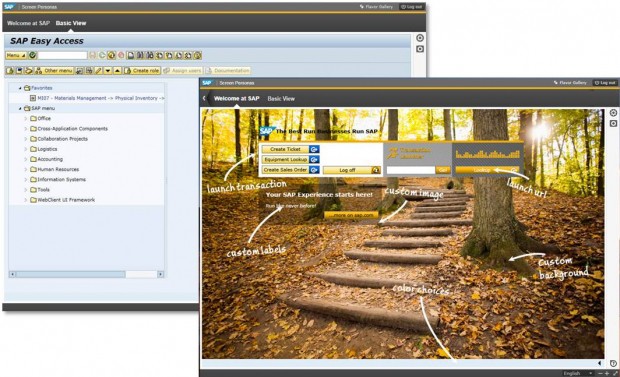
Task: Click the Help icon in standard toolbar
Action: click(x=197, y=55)
